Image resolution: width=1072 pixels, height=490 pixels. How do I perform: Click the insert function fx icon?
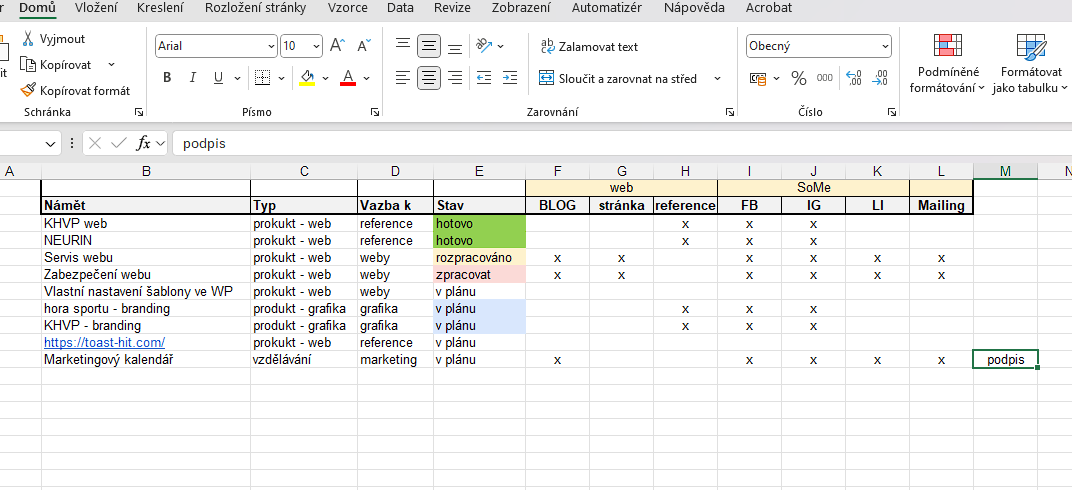click(x=144, y=143)
